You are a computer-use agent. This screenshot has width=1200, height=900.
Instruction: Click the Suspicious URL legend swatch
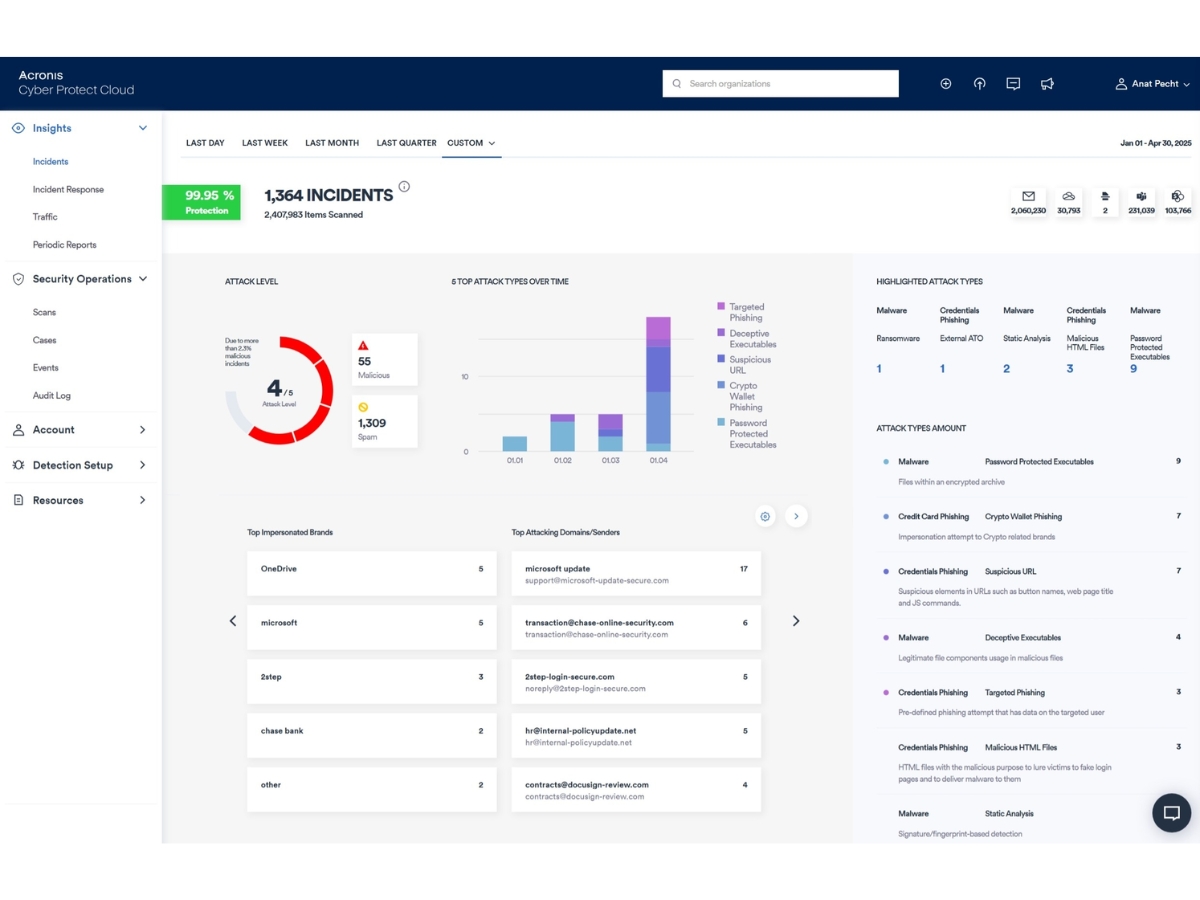(721, 358)
